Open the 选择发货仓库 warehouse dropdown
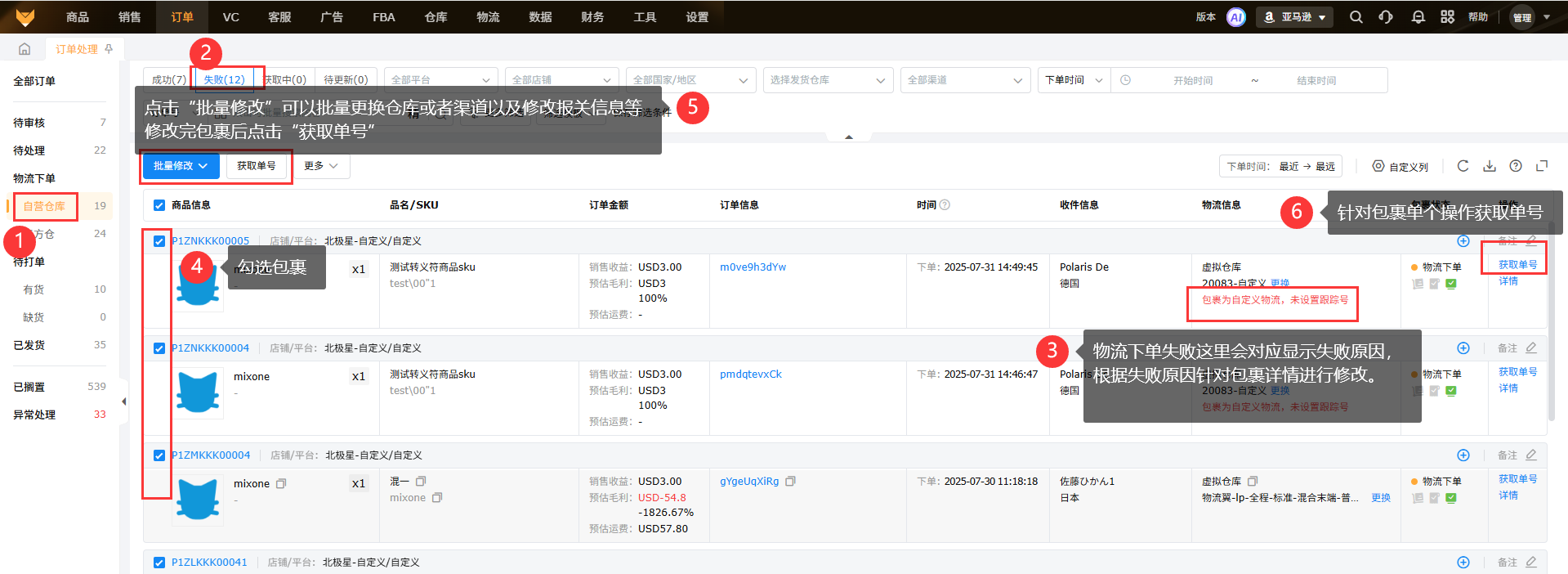Screen dimensions: 1568x574 point(827,80)
